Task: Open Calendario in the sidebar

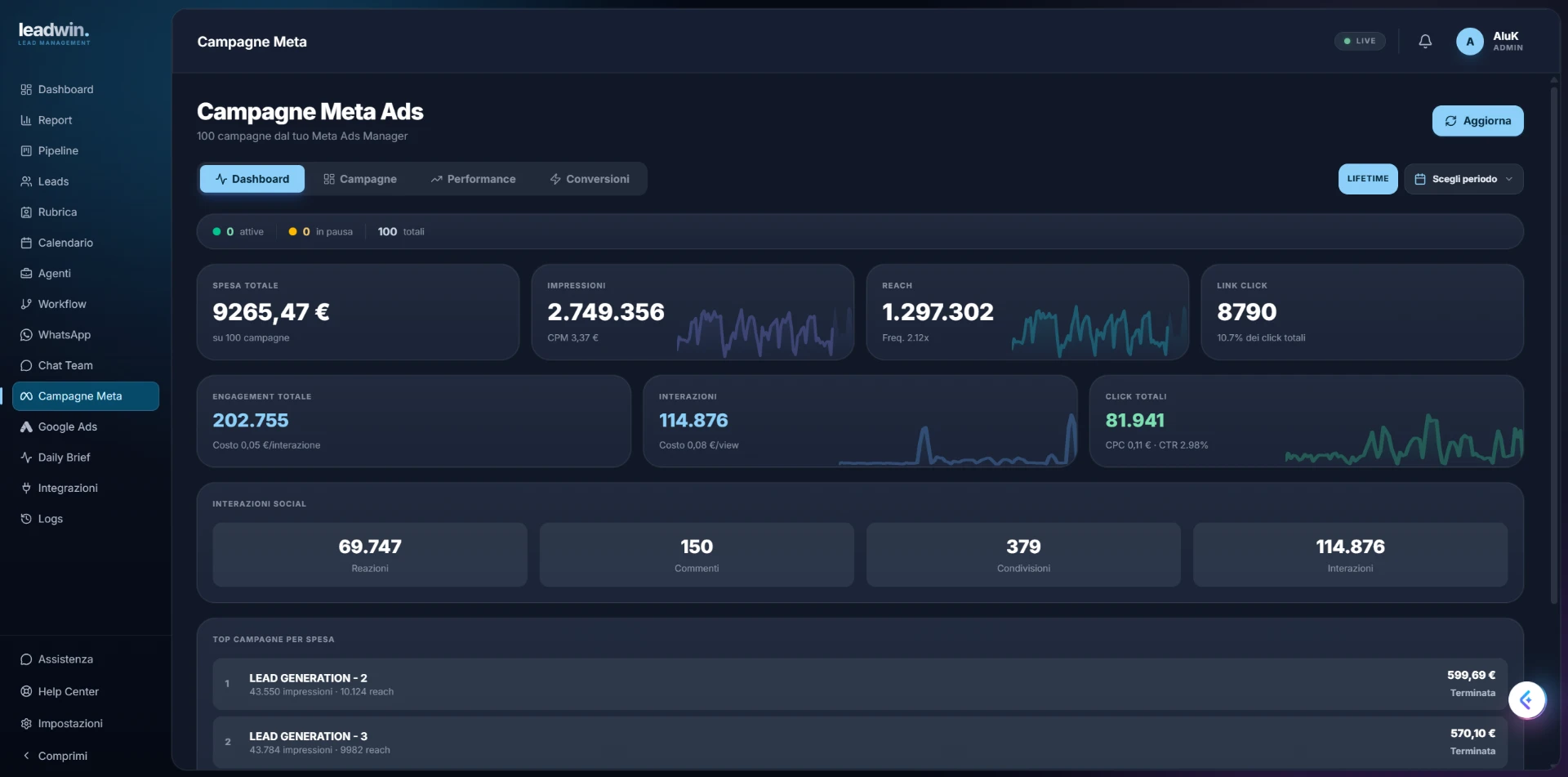Action: (x=85, y=243)
